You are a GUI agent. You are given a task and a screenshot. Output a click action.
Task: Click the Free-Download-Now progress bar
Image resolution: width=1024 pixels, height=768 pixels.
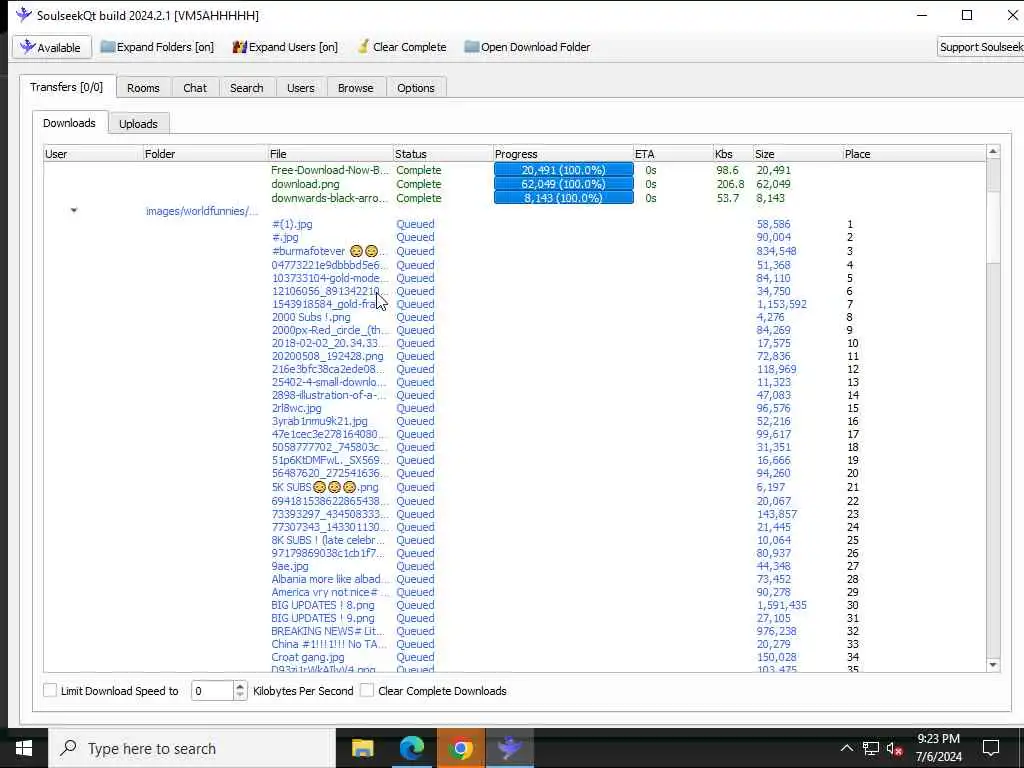pyautogui.click(x=564, y=170)
